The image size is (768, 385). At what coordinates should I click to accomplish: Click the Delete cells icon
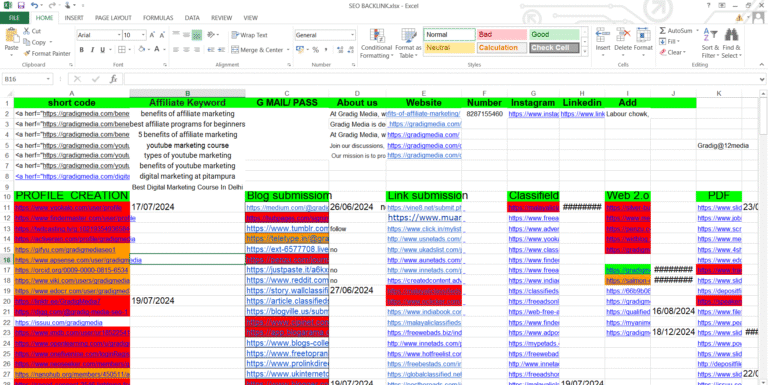pyautogui.click(x=623, y=35)
